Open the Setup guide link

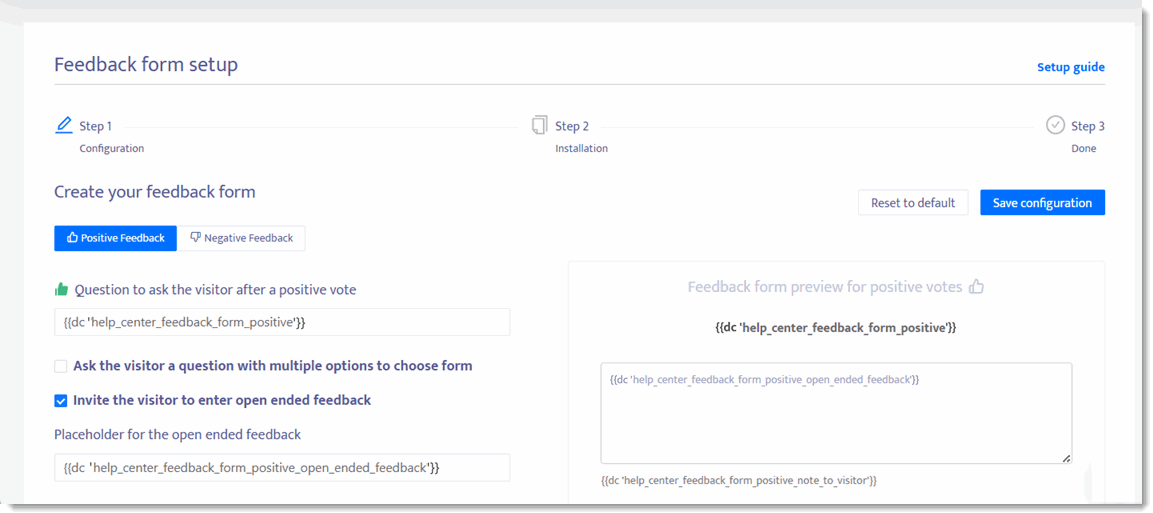tap(1071, 67)
